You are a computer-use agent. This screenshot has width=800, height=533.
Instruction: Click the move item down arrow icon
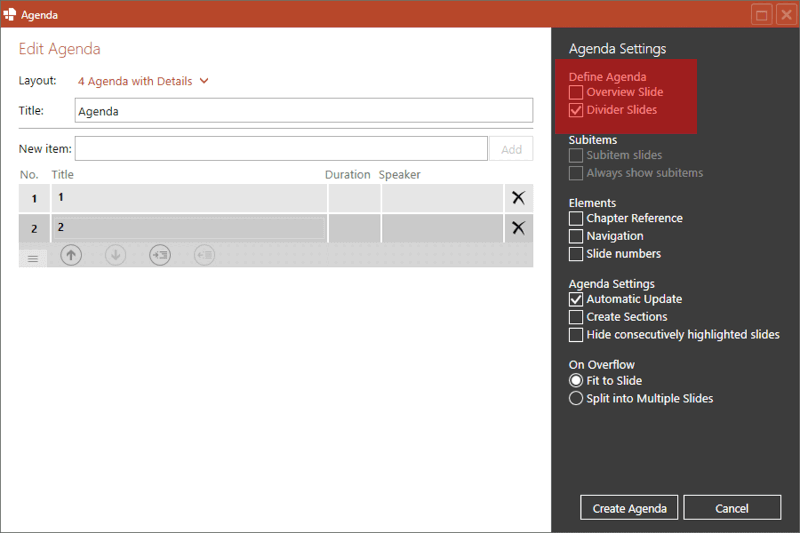[116, 256]
